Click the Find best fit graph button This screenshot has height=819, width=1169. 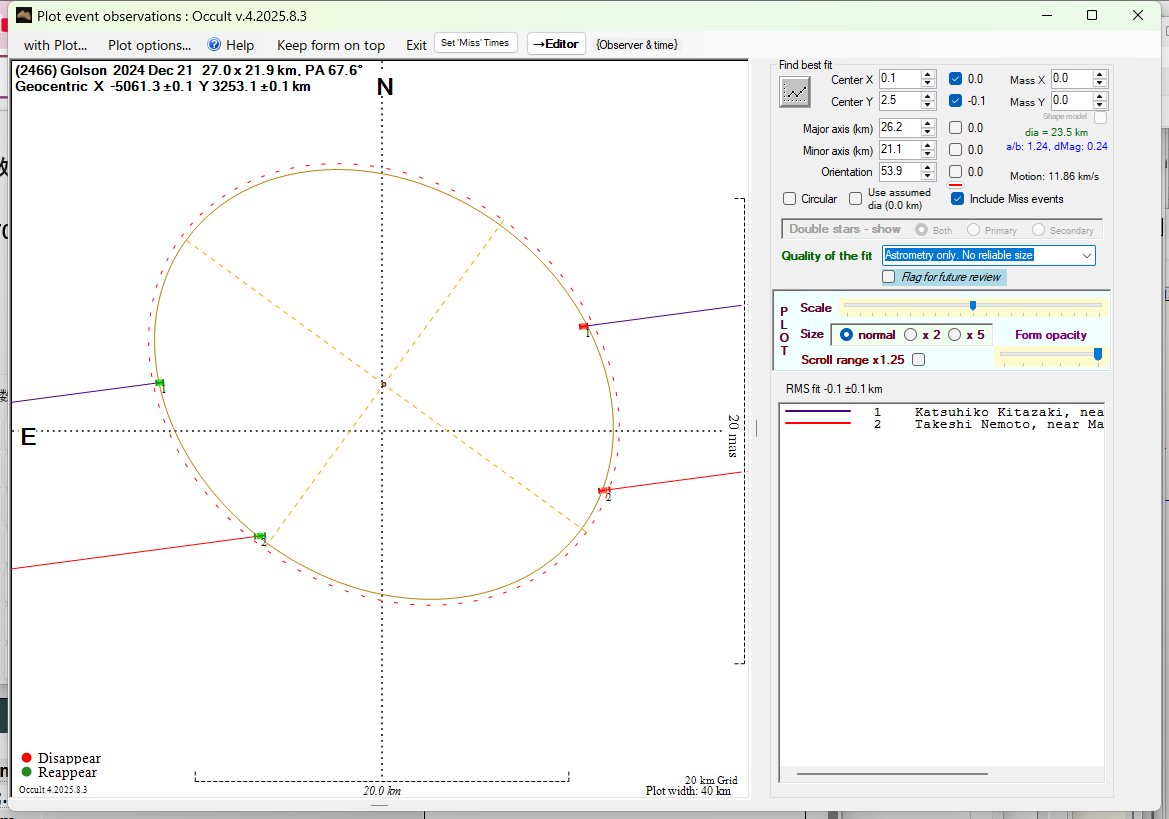click(x=795, y=92)
